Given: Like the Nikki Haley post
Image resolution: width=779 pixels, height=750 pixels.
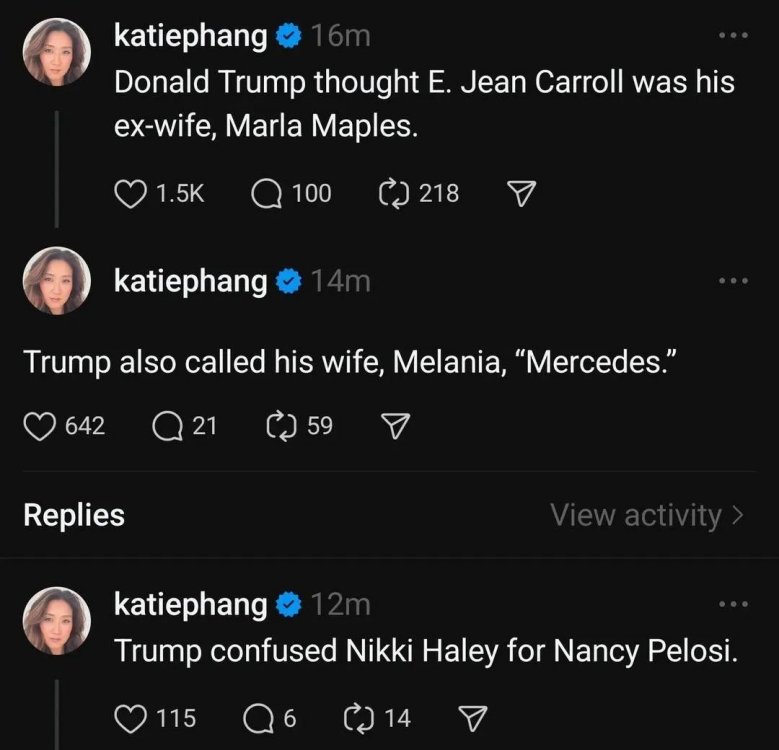Looking at the screenshot, I should [130, 717].
